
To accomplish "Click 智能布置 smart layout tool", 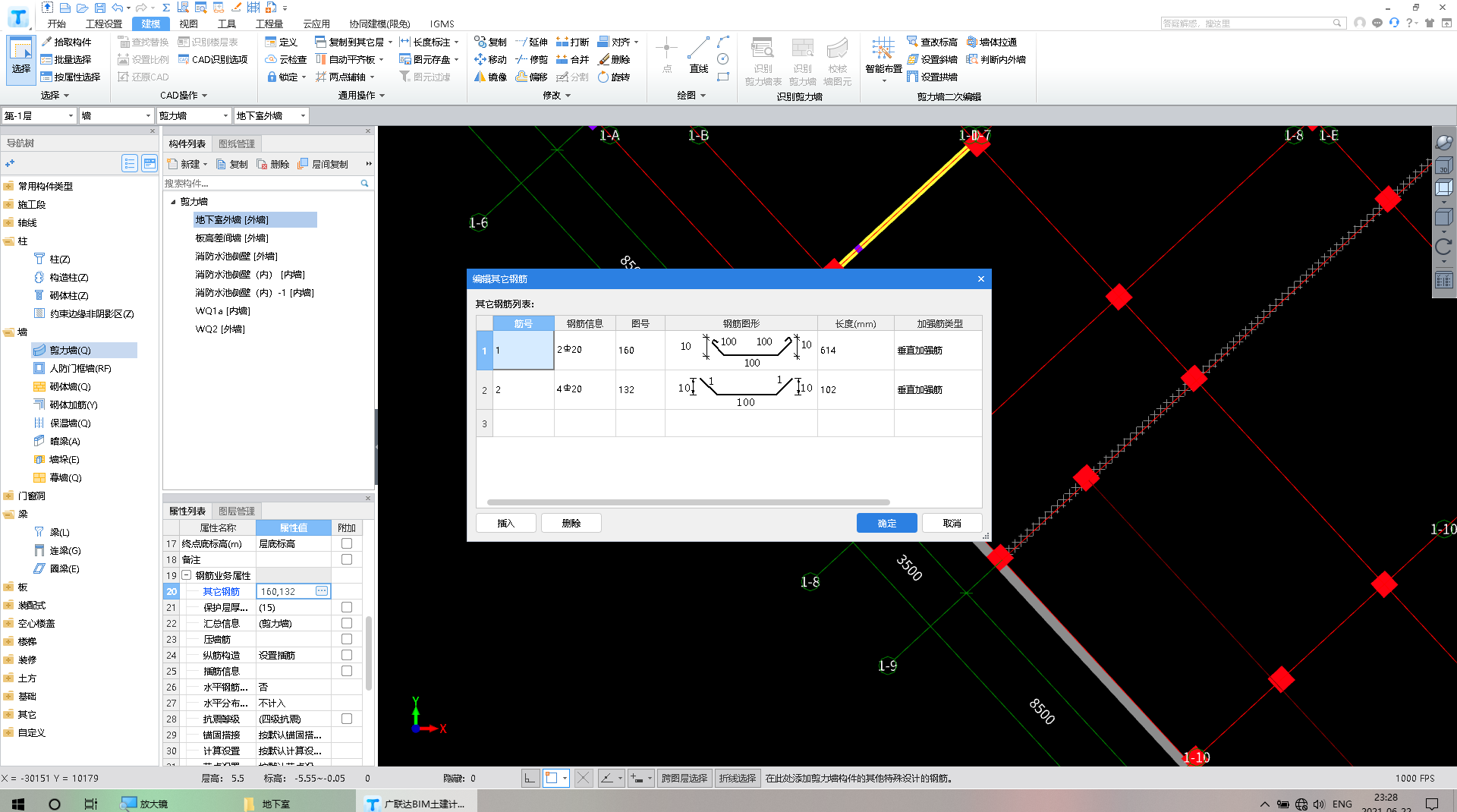I will coord(883,59).
